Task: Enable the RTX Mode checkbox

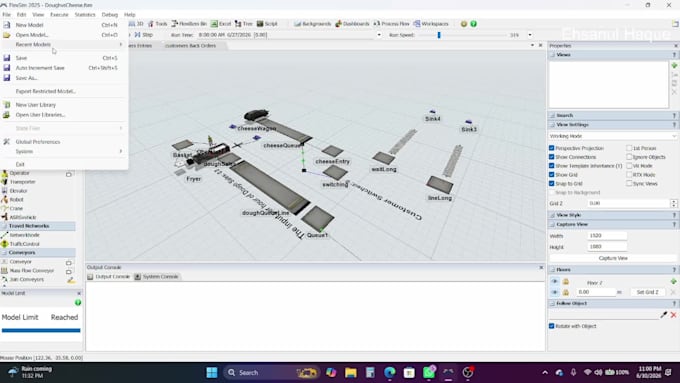Action: (629, 175)
